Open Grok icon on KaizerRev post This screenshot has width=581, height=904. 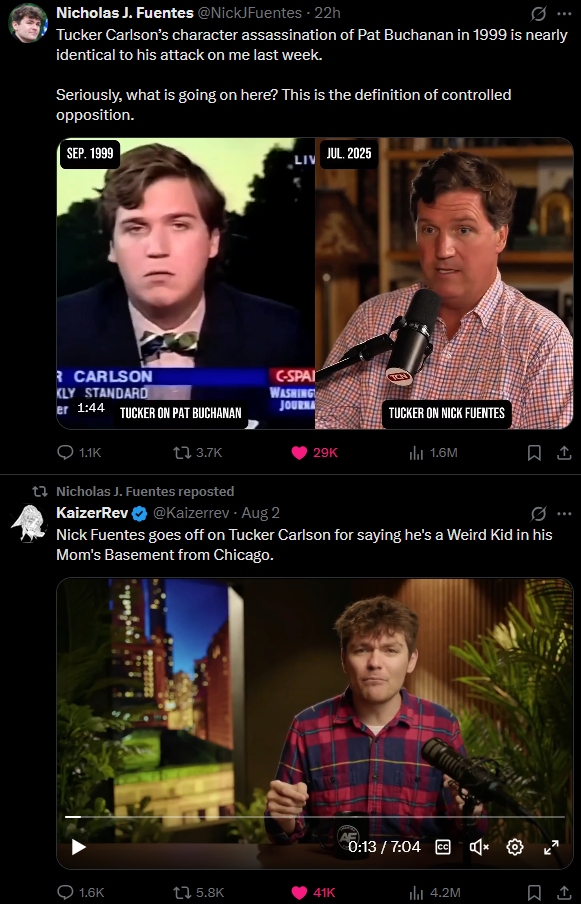tap(538, 513)
